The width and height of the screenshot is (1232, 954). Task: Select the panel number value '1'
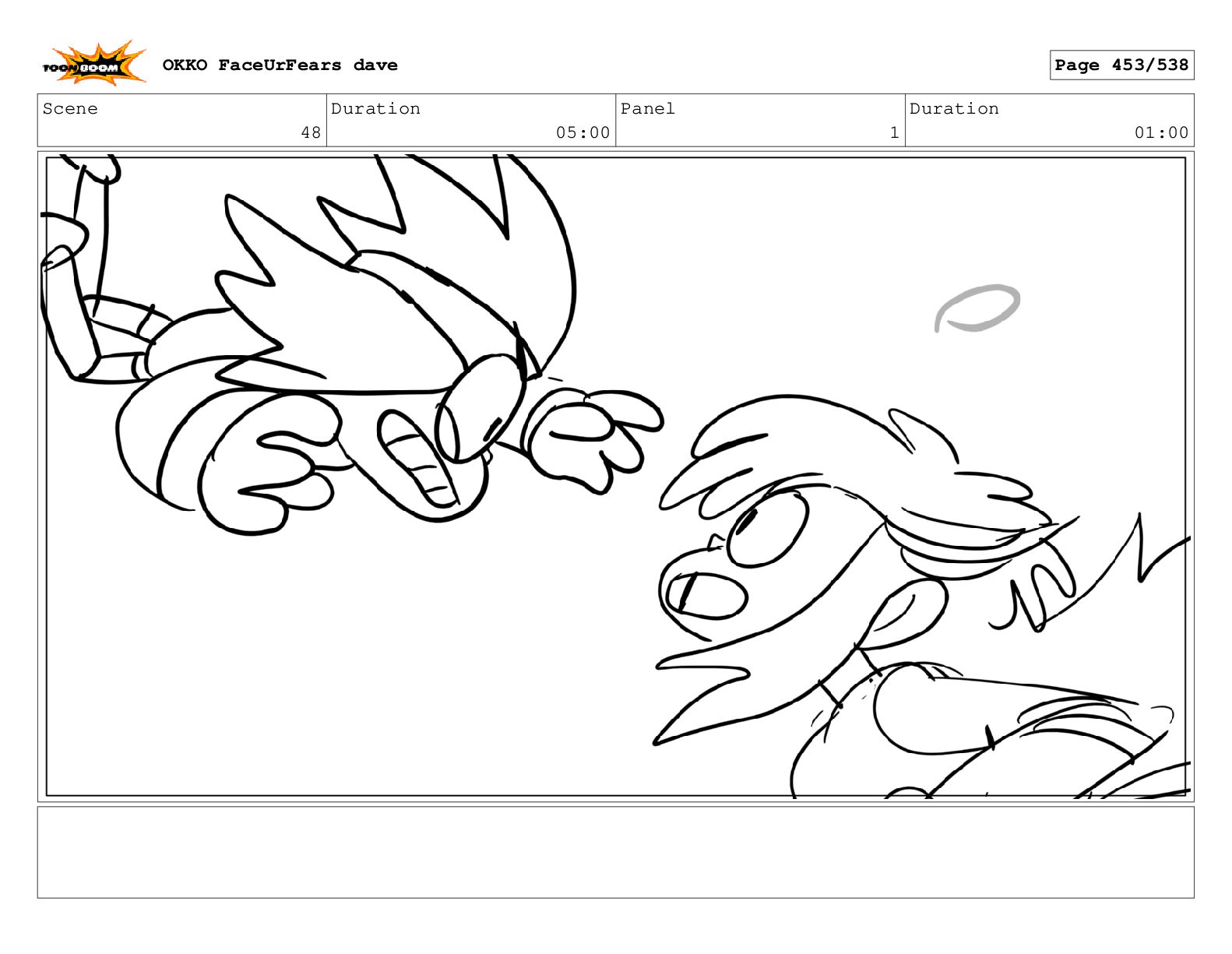(x=895, y=133)
